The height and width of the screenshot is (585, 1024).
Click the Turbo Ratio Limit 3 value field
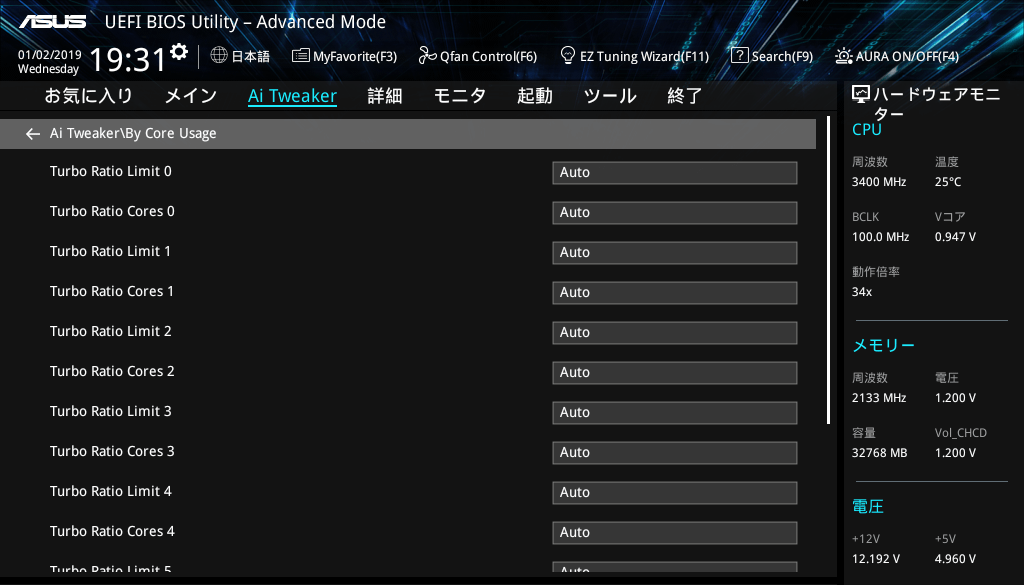tap(675, 413)
